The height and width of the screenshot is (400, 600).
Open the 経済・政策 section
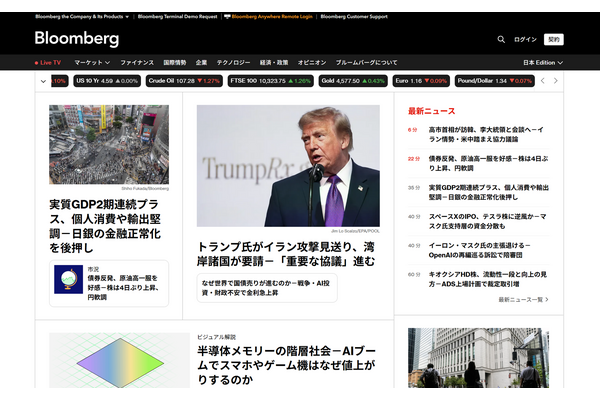(274, 62)
